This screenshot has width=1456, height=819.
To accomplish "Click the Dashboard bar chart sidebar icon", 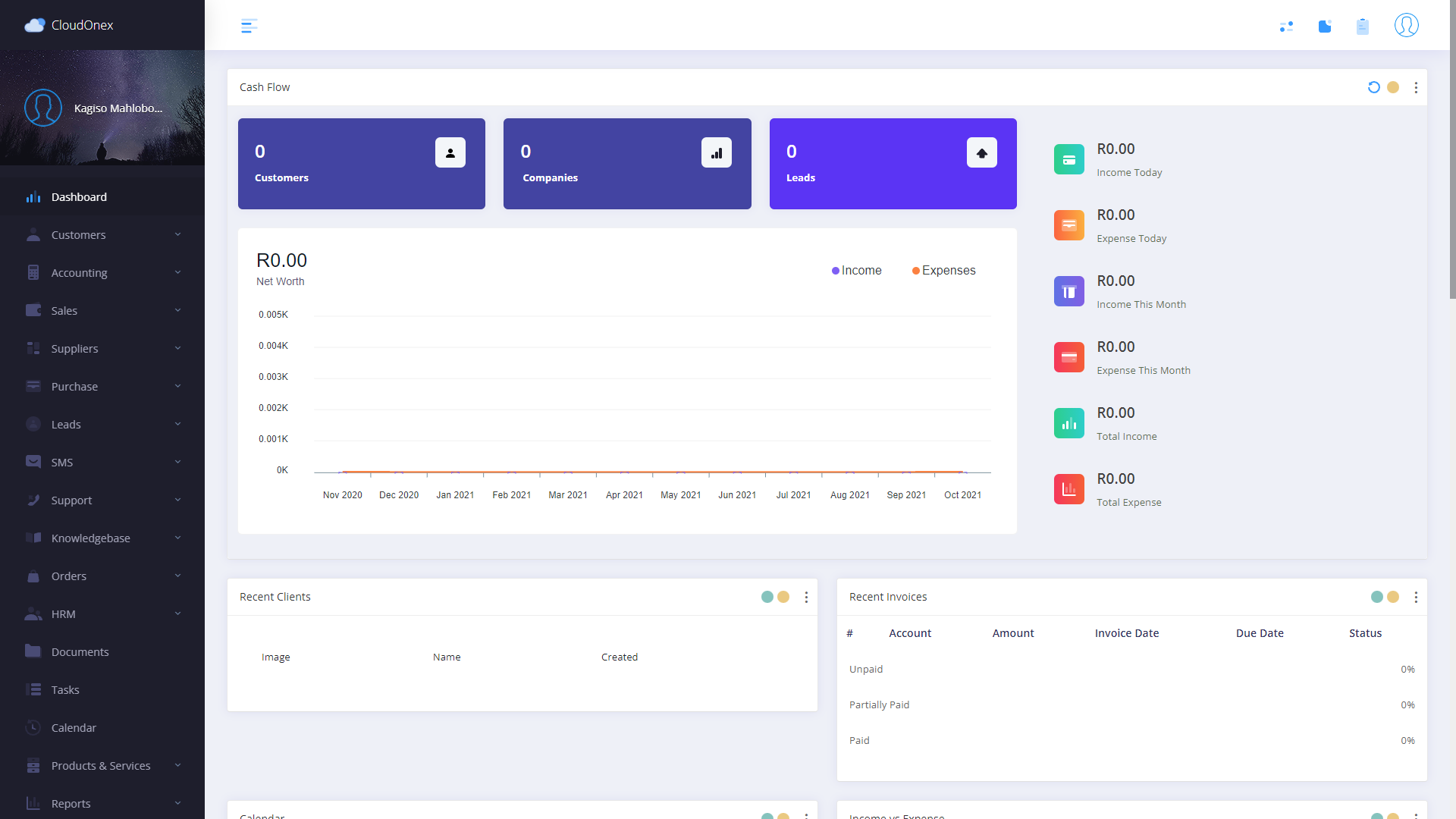I will 33,197.
